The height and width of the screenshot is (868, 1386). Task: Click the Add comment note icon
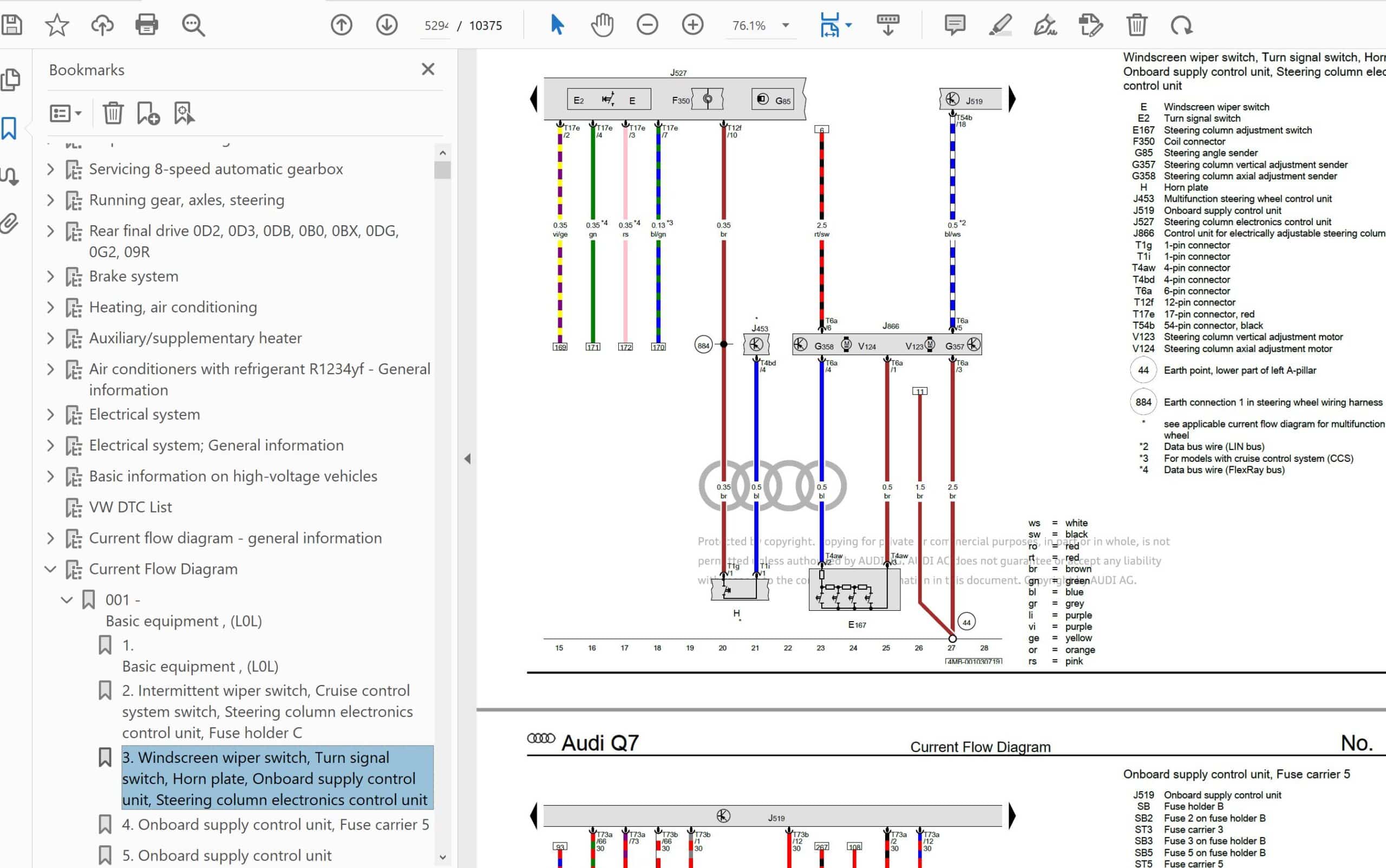(x=954, y=25)
